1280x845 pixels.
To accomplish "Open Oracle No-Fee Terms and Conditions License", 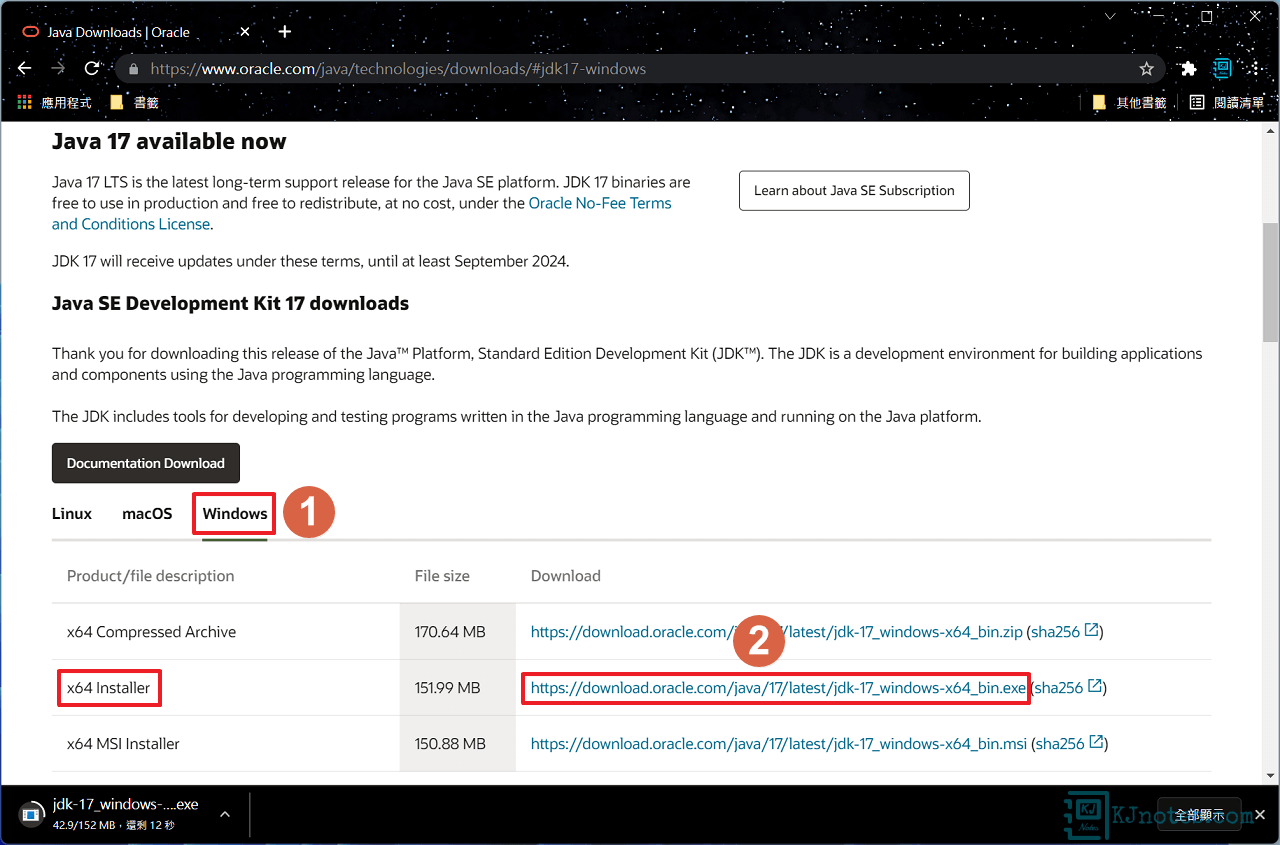I will (x=362, y=213).
